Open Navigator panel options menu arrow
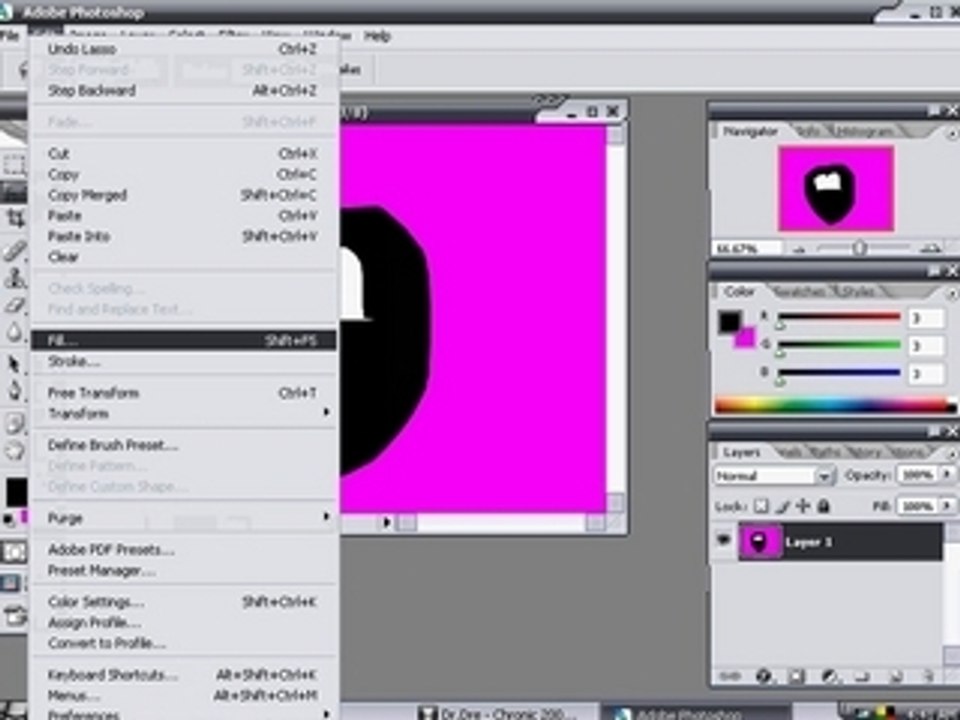This screenshot has height=720, width=960. (x=951, y=133)
